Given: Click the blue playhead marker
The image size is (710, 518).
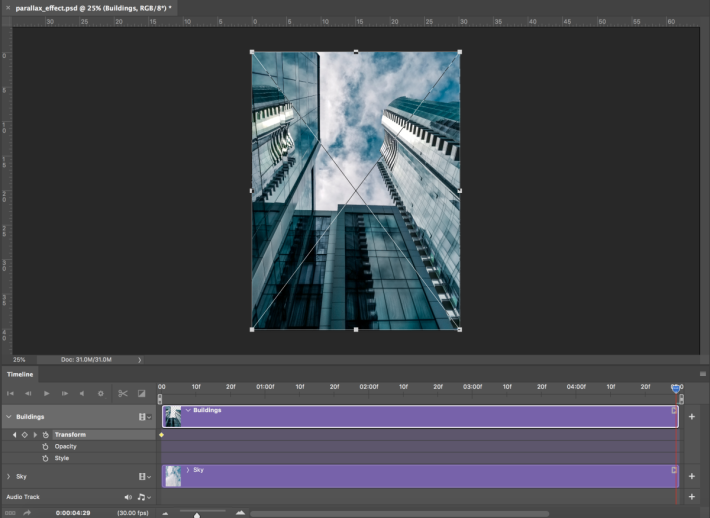Looking at the screenshot, I should [676, 388].
